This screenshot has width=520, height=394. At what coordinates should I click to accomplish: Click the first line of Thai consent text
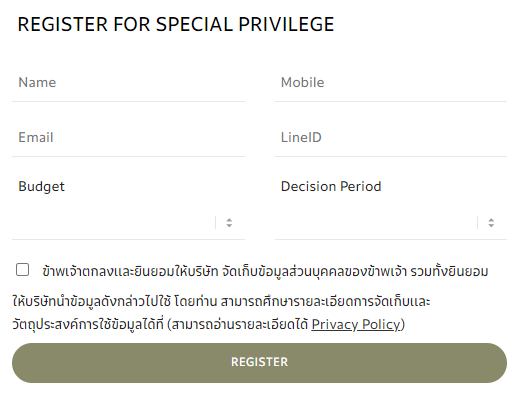[265, 271]
